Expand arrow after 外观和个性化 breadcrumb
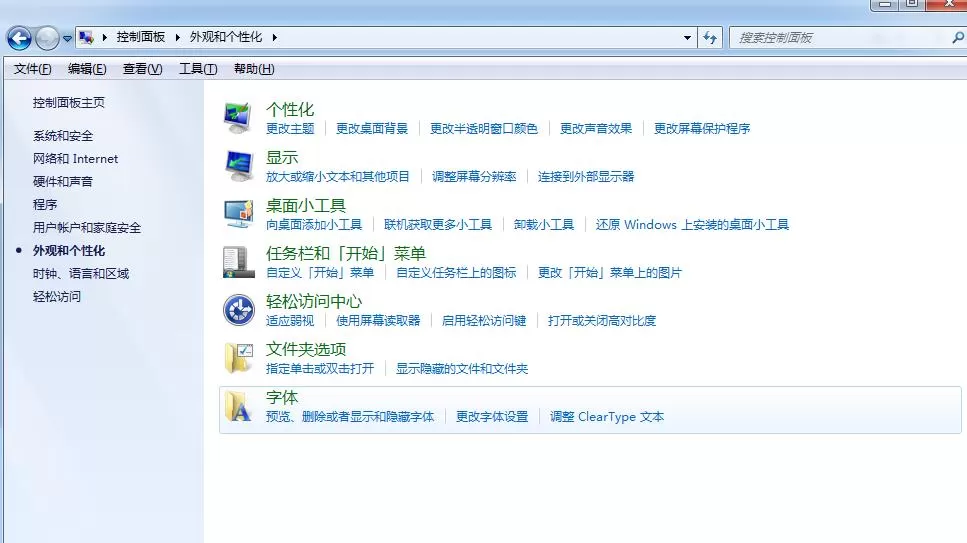The image size is (967, 543). [x=274, y=38]
